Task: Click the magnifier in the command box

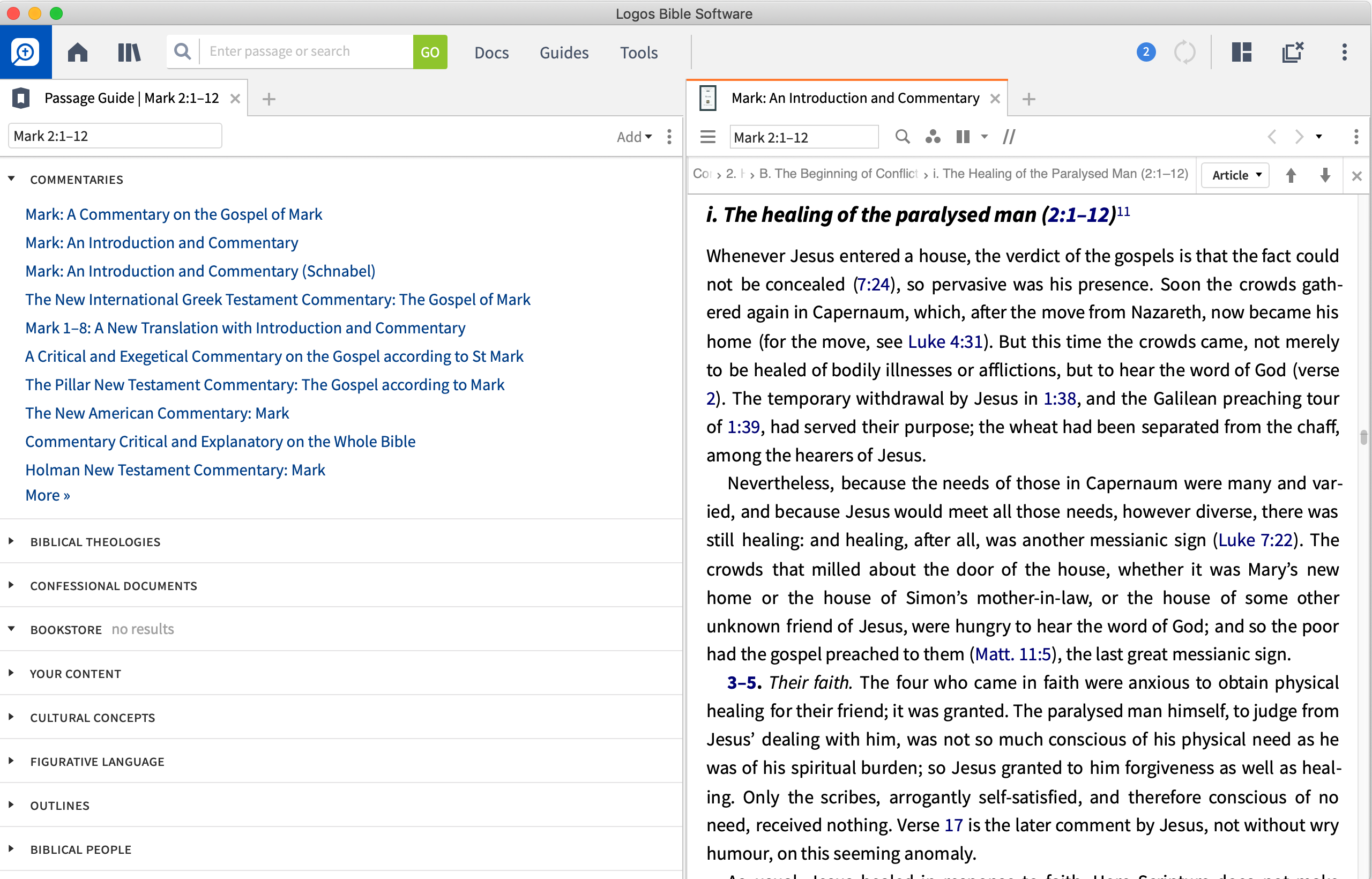Action: 183,51
